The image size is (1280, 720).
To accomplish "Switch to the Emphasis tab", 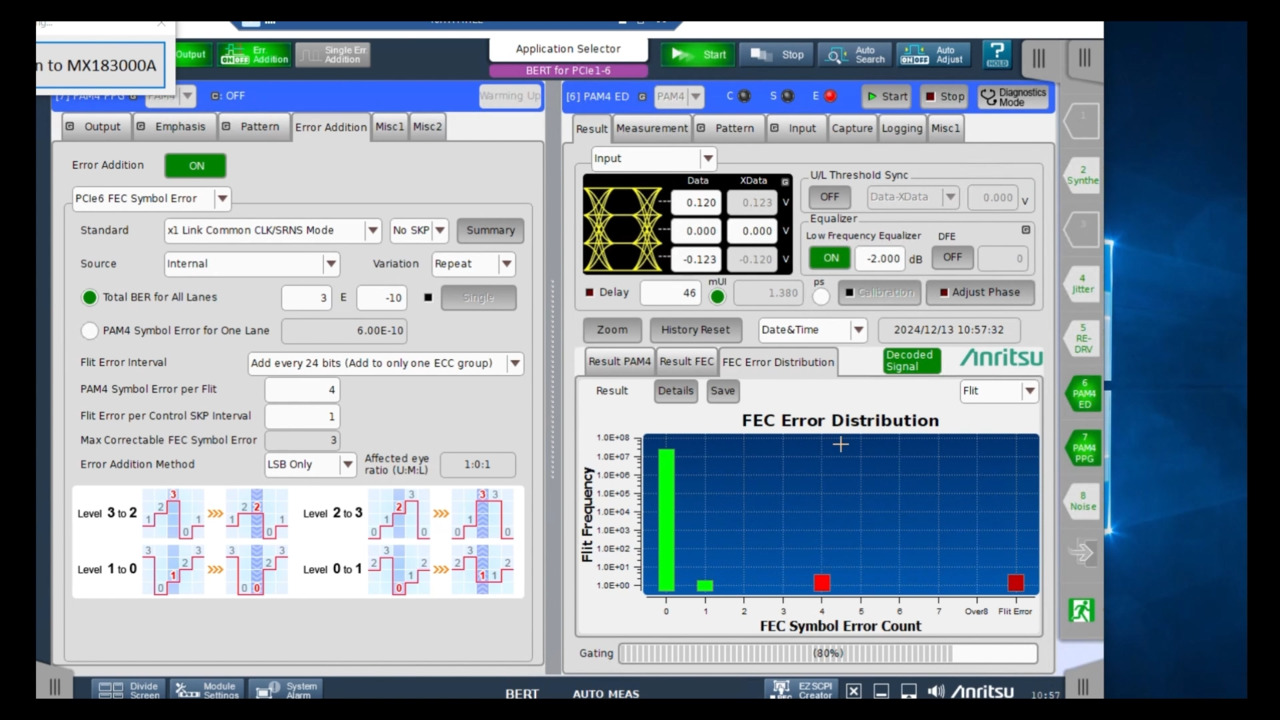I will 171,127.
